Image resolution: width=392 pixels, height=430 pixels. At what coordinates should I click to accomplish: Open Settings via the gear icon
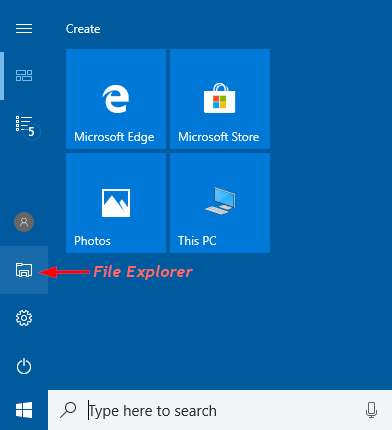click(24, 318)
